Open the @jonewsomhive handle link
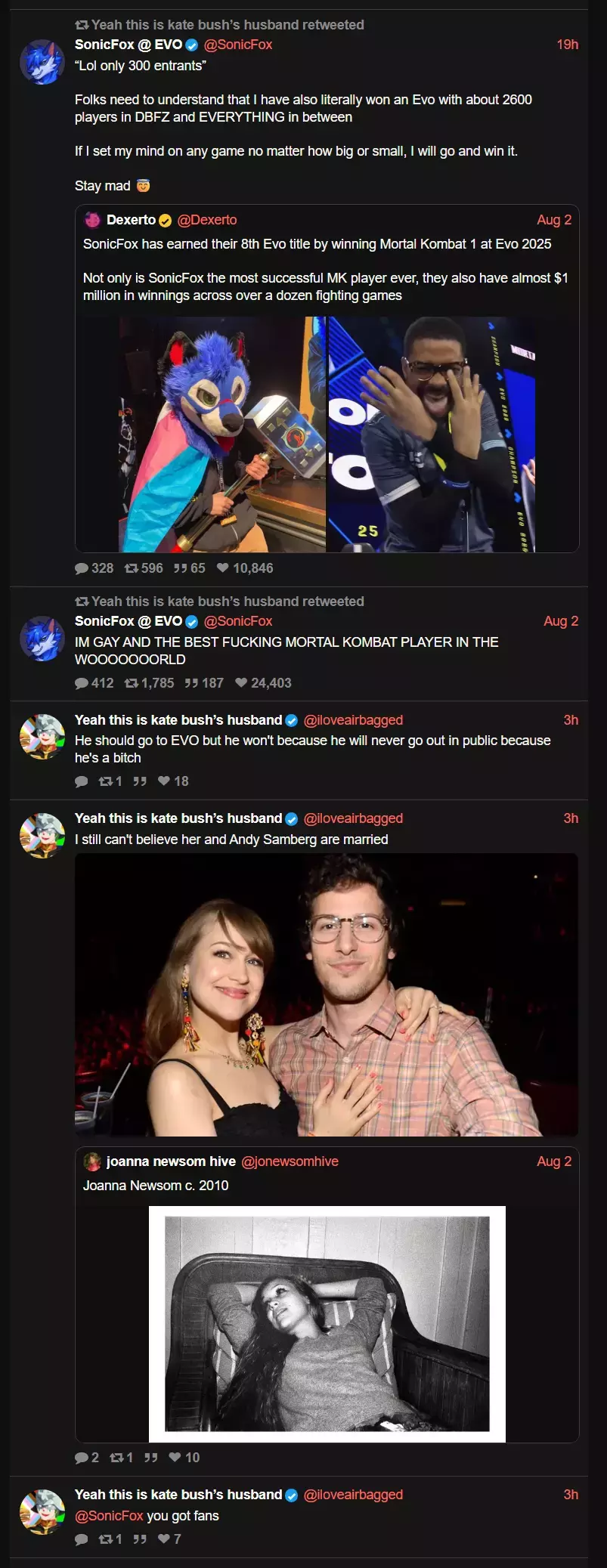 tap(290, 1161)
